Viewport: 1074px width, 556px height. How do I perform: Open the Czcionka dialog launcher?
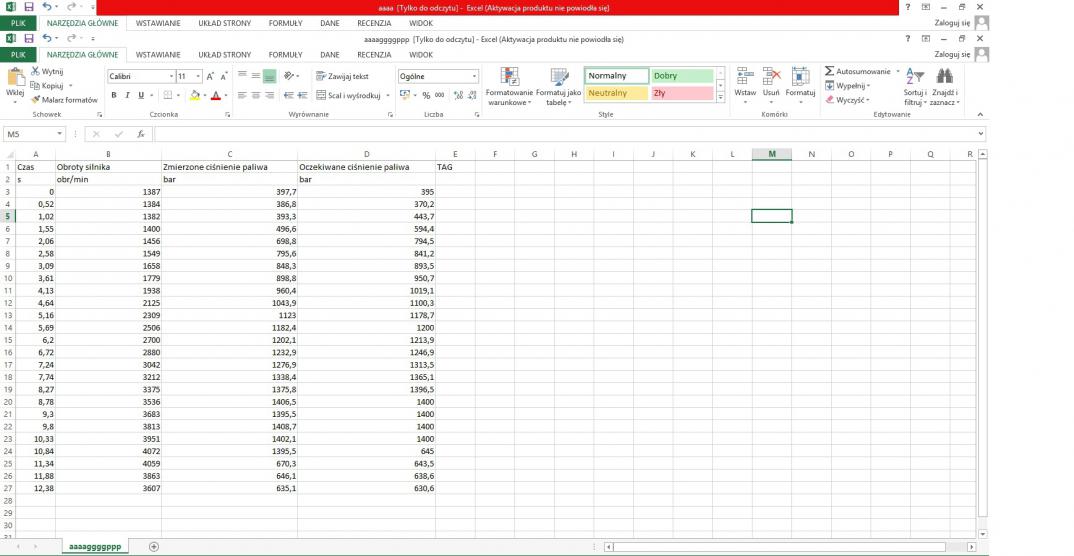coord(227,115)
